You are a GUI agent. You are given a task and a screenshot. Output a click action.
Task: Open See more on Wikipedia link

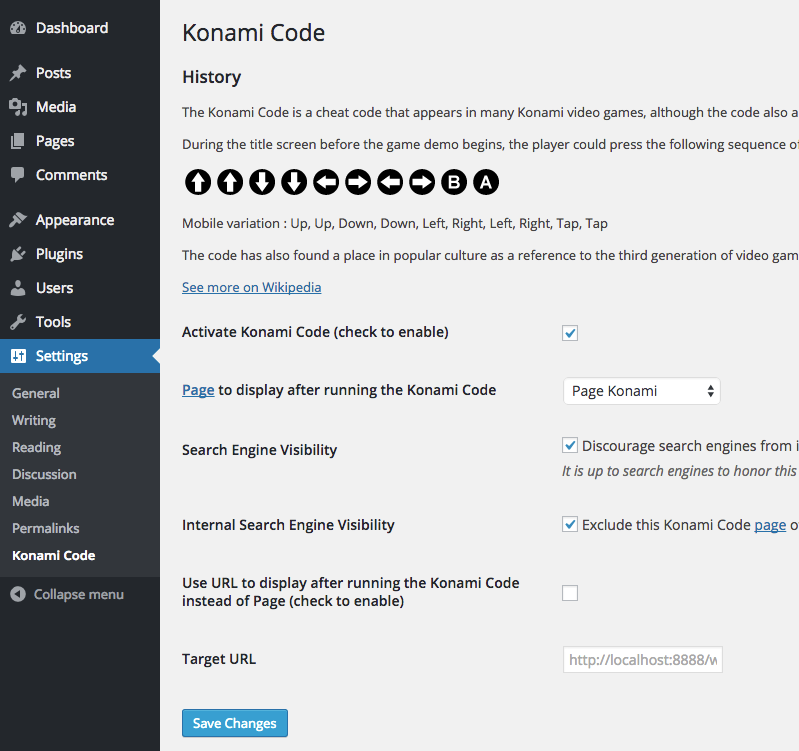tap(252, 287)
